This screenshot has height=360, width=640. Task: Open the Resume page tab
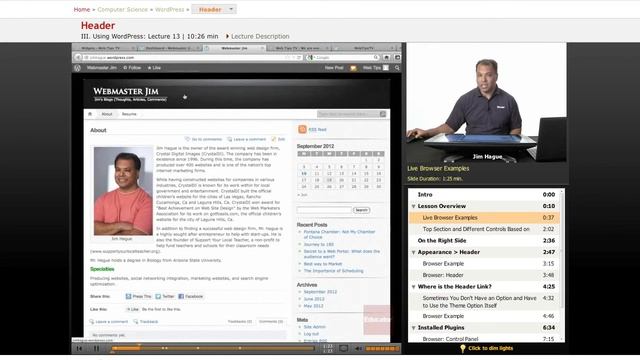coord(129,114)
